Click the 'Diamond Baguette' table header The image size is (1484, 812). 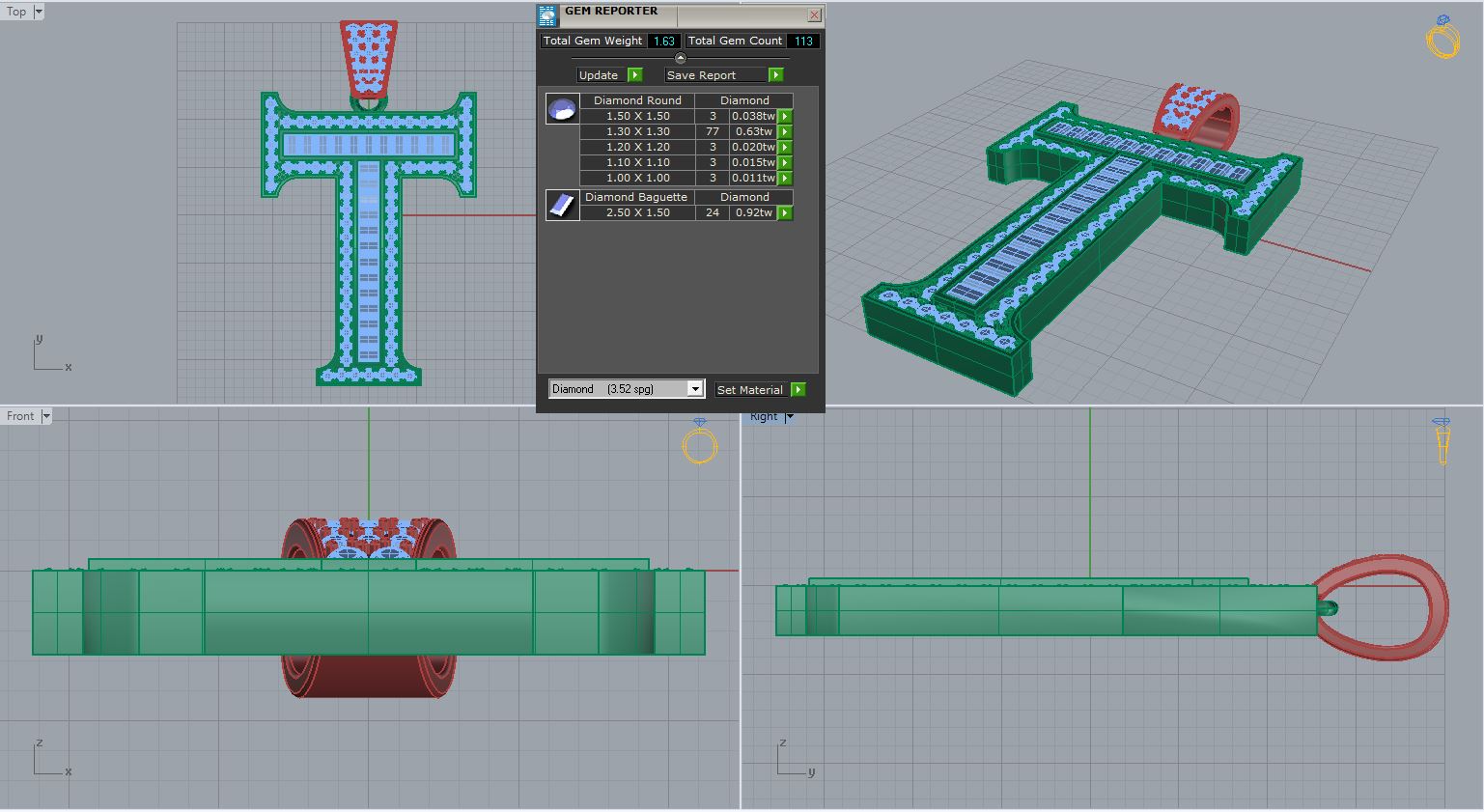point(637,197)
